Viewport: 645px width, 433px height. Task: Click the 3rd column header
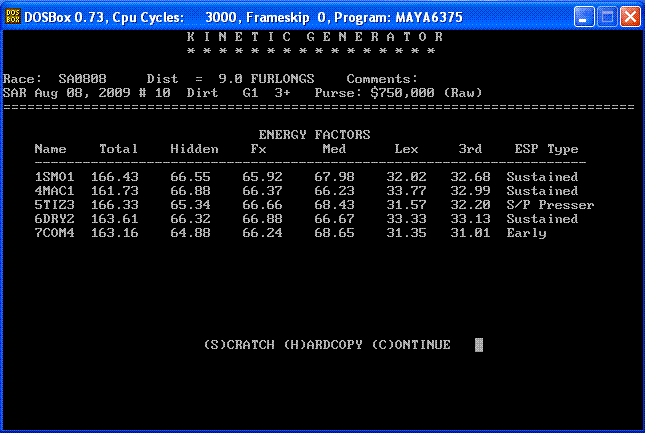(x=470, y=148)
